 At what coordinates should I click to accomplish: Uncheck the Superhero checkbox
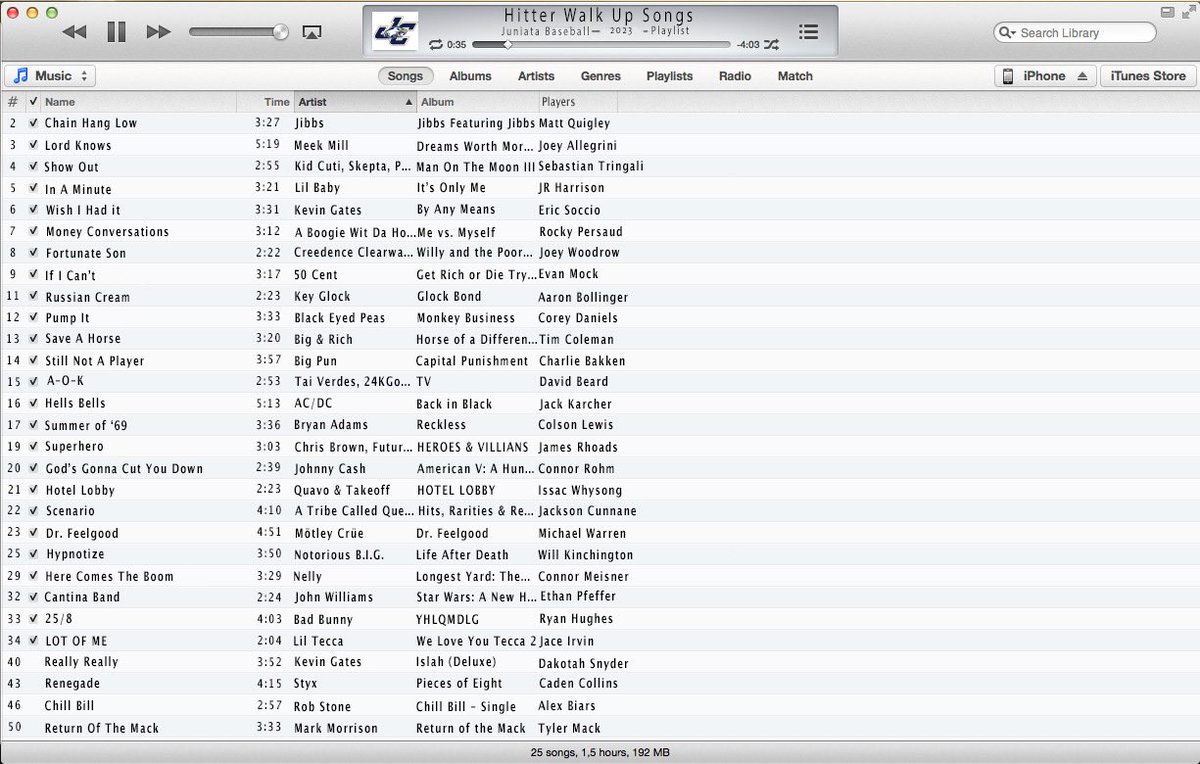(33, 446)
